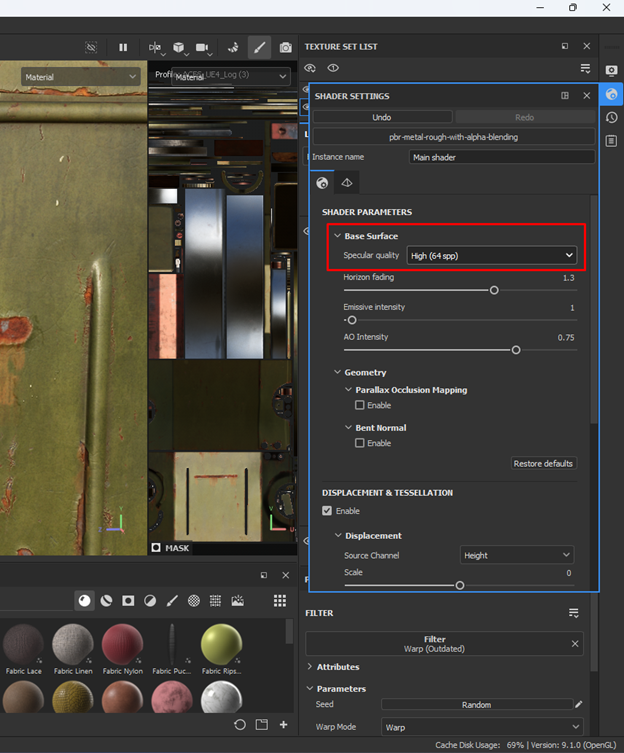Show grid view in the assets shelf
This screenshot has height=753, width=624.
[x=280, y=601]
